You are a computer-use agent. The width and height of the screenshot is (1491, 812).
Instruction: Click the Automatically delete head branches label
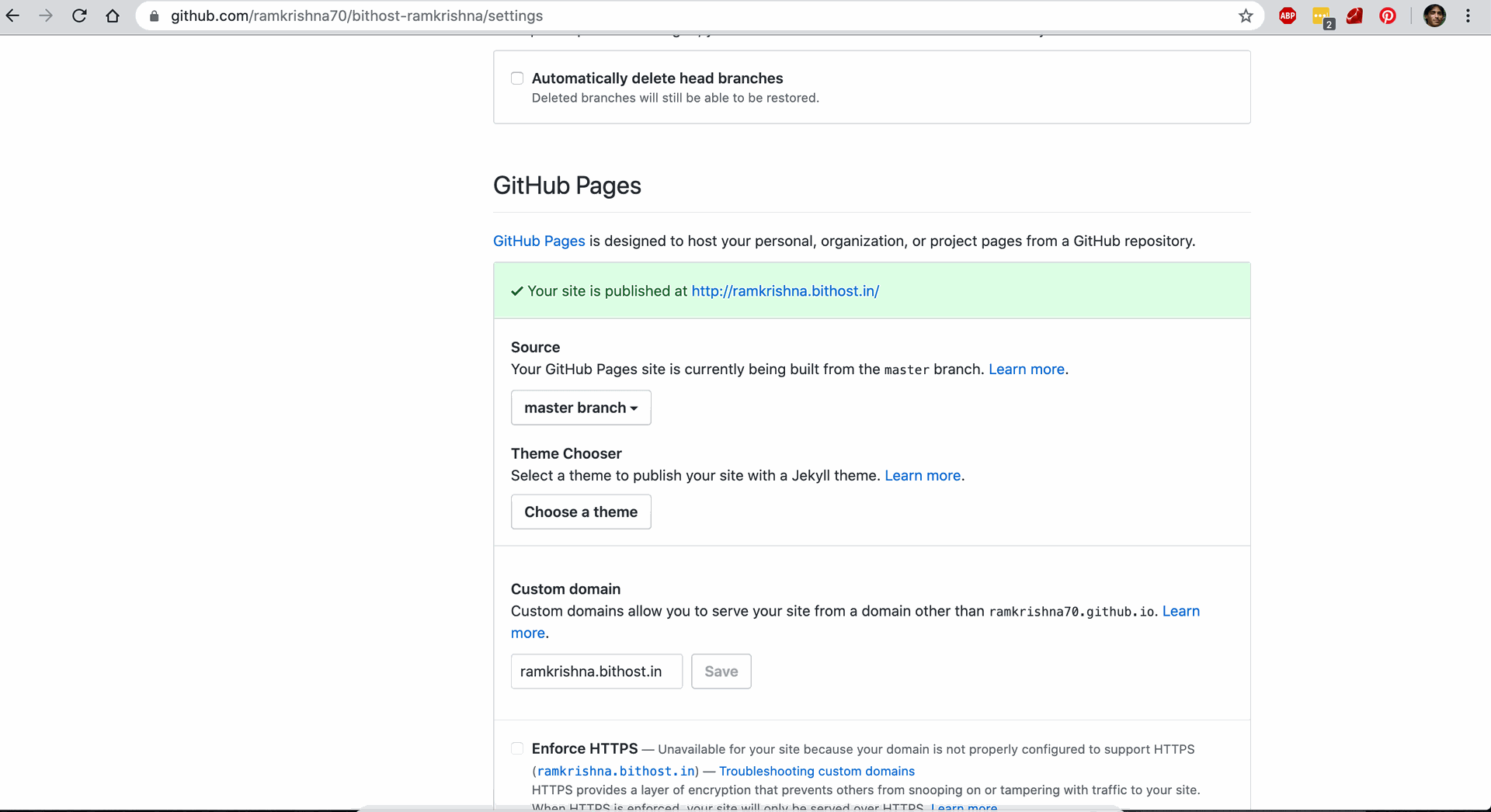click(x=657, y=78)
